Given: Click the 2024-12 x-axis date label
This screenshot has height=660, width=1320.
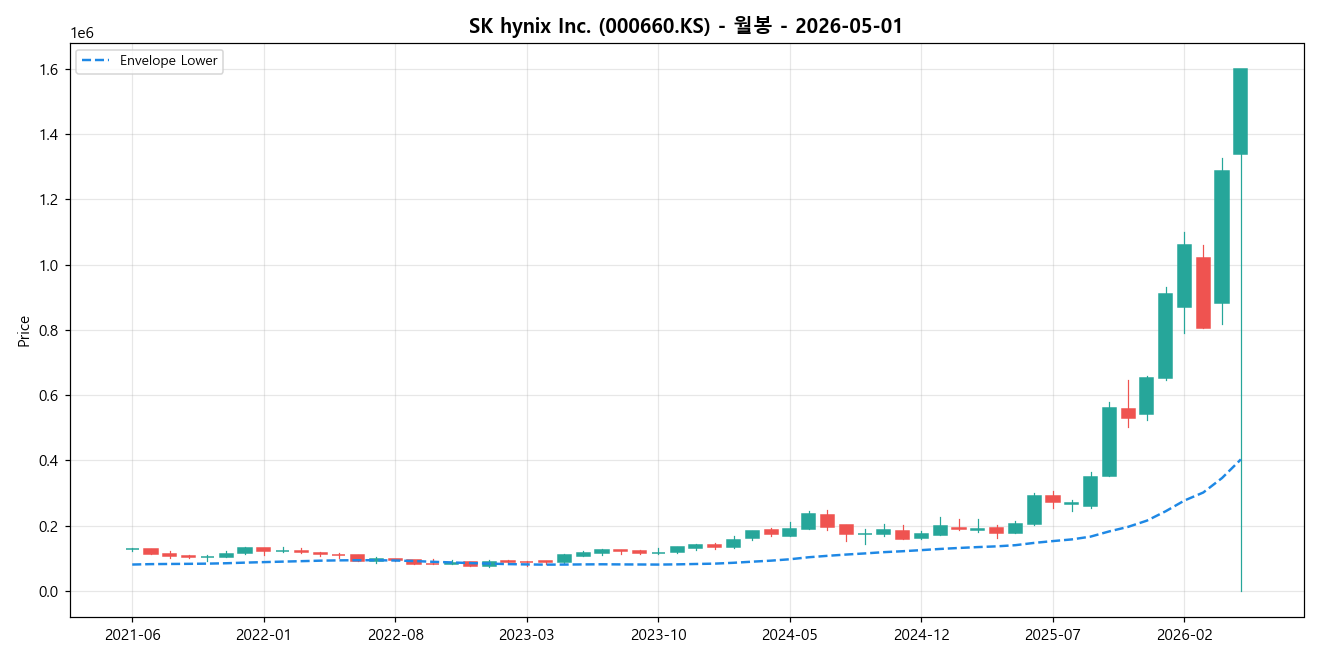Looking at the screenshot, I should click(x=921, y=634).
